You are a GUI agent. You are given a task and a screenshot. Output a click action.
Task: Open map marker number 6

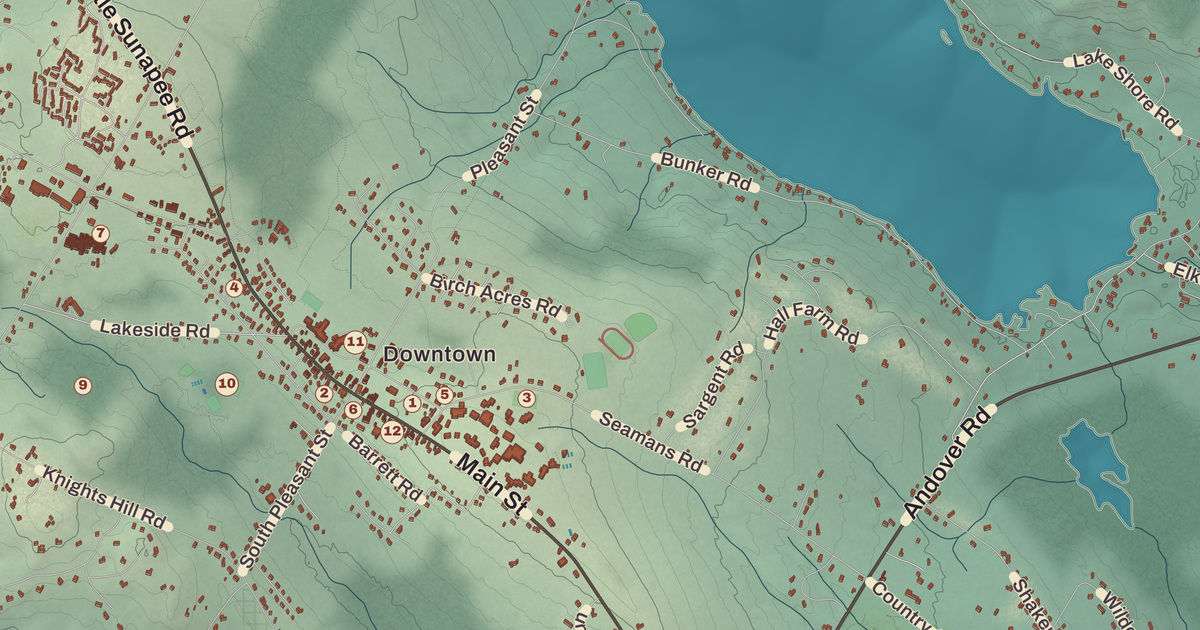point(352,409)
